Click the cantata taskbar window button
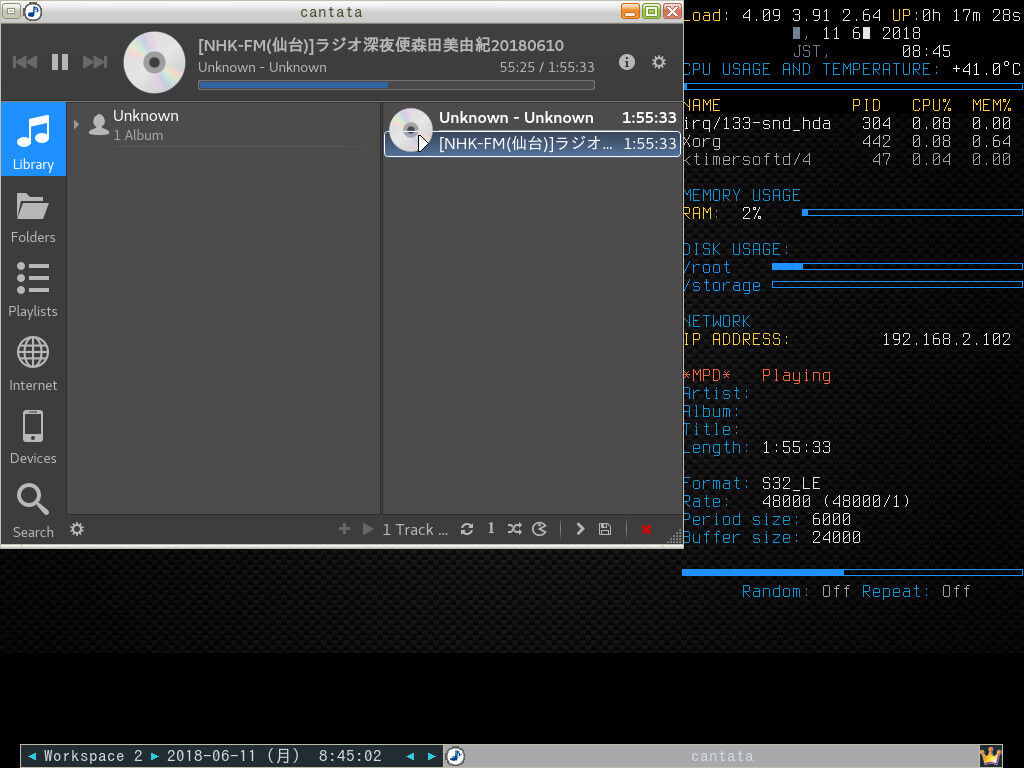This screenshot has width=1024, height=768. point(722,756)
